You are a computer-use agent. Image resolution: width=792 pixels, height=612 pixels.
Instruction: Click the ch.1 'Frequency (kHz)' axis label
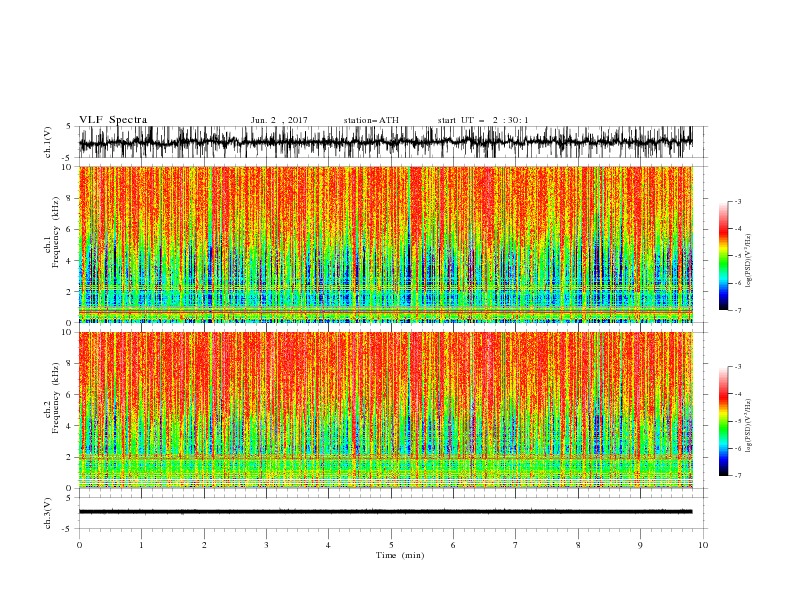(x=53, y=232)
